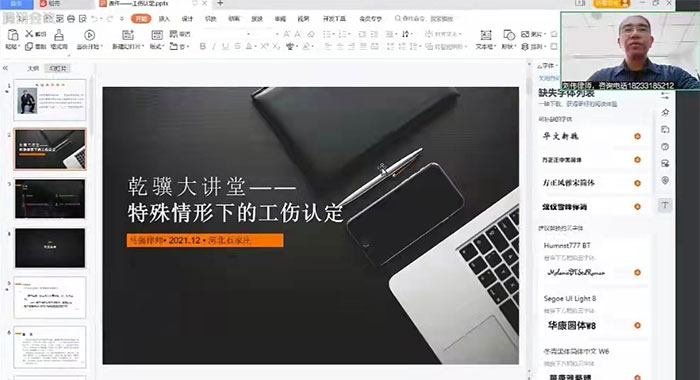Click the Increase Font Size A icon

287,34
